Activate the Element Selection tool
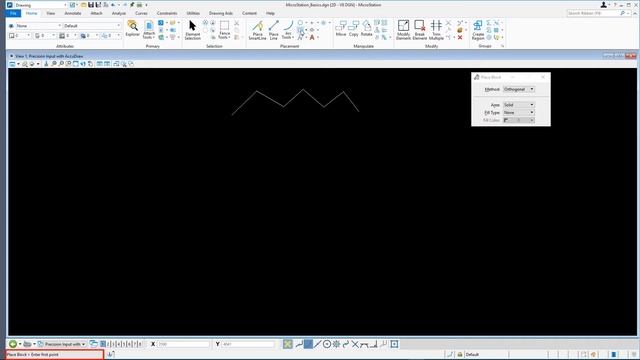The height and width of the screenshot is (360, 640). tap(192, 30)
